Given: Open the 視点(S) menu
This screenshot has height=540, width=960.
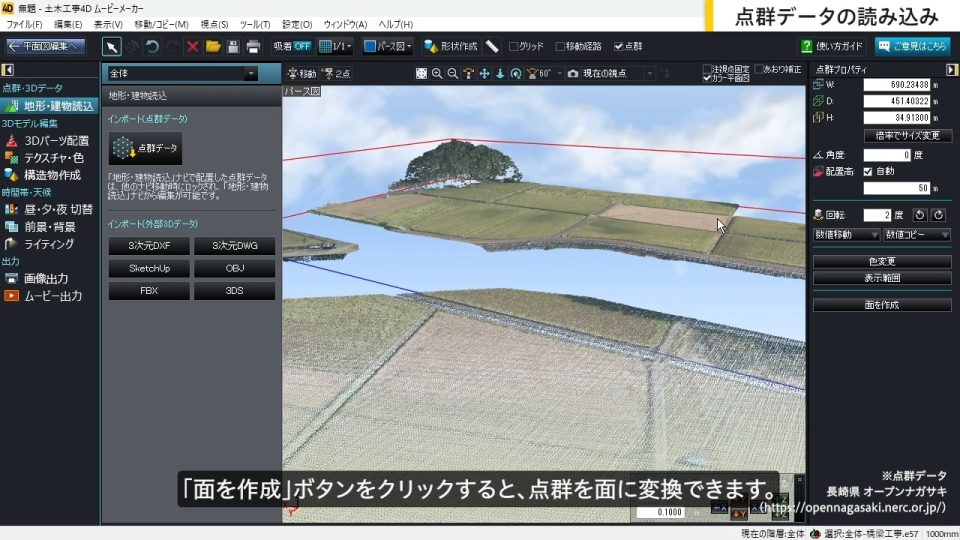Looking at the screenshot, I should [213, 23].
